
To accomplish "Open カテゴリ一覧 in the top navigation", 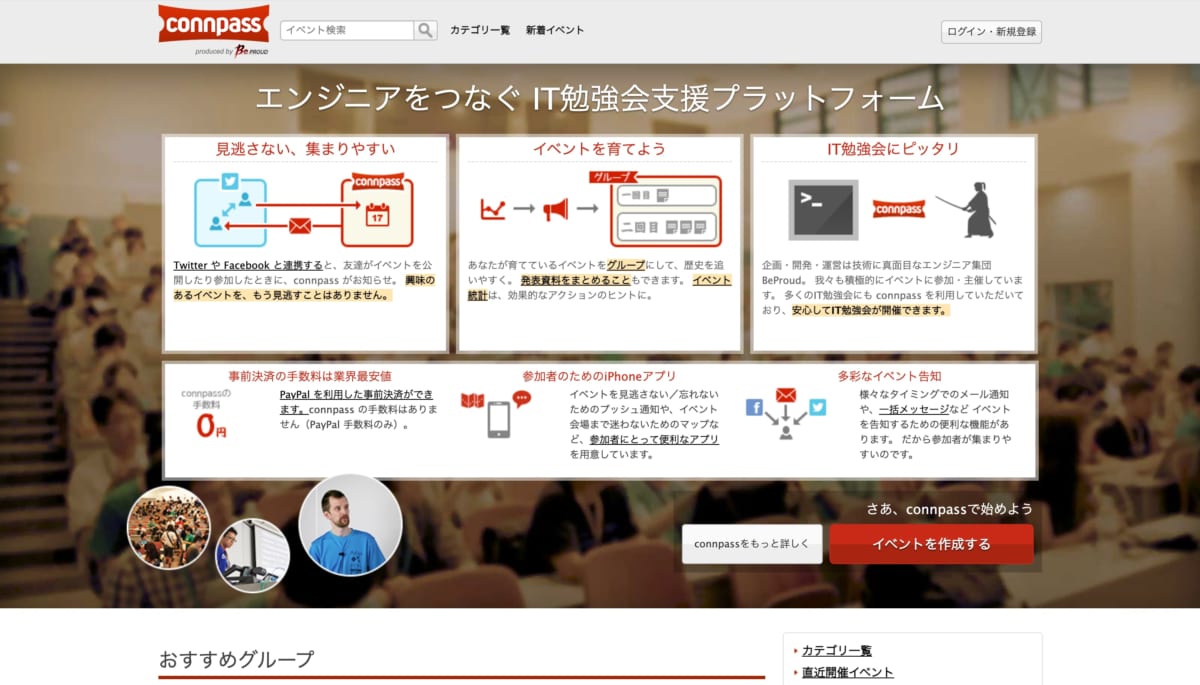I will [480, 30].
